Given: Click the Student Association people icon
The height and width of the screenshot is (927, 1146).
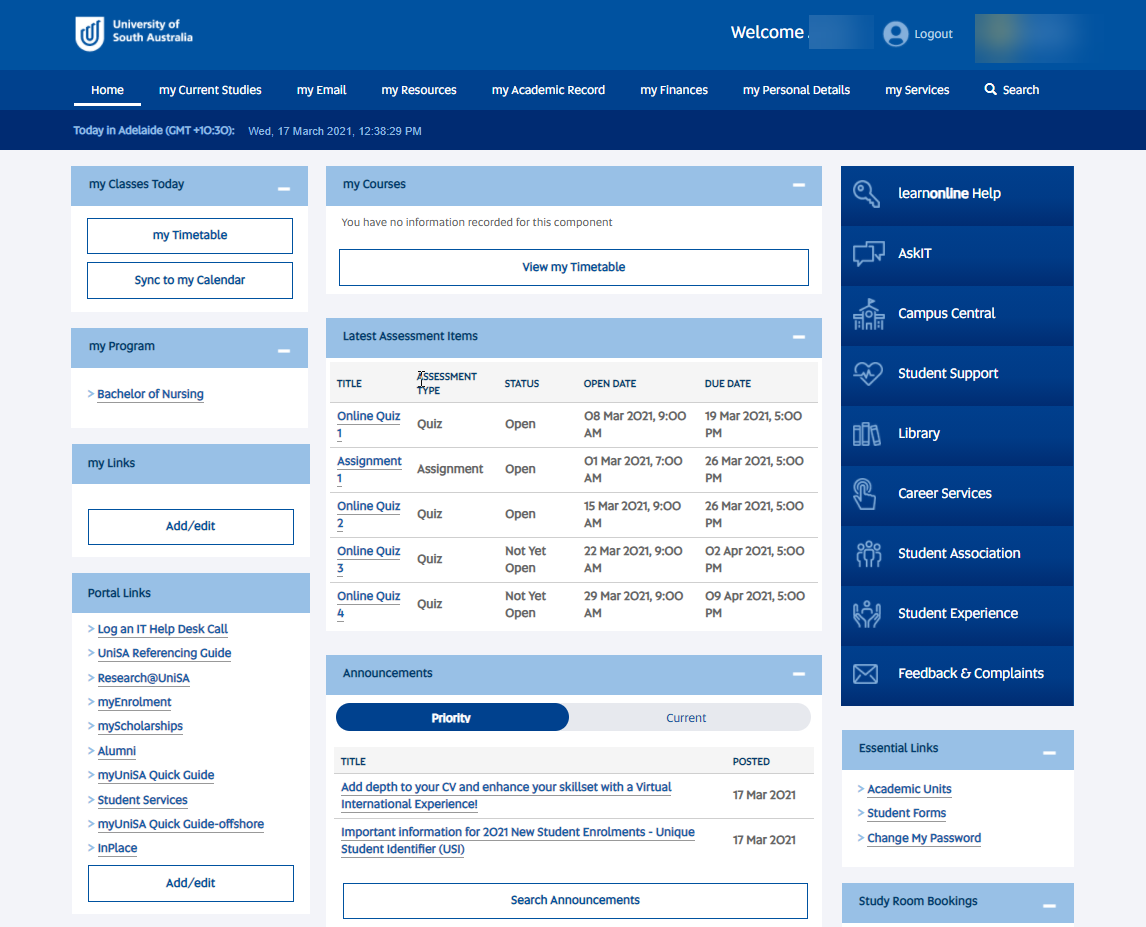Looking at the screenshot, I should coord(867,553).
